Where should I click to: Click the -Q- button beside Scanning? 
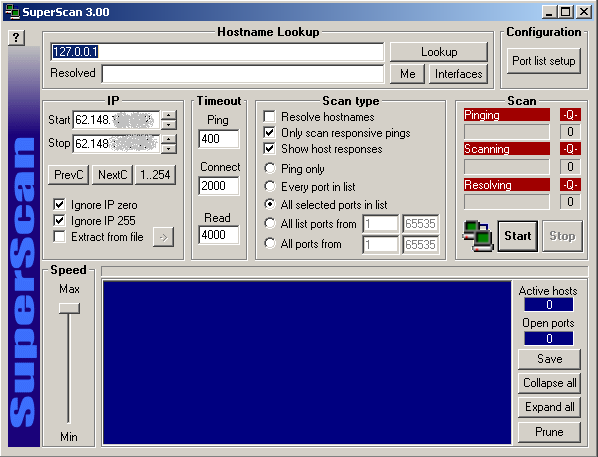(x=570, y=149)
